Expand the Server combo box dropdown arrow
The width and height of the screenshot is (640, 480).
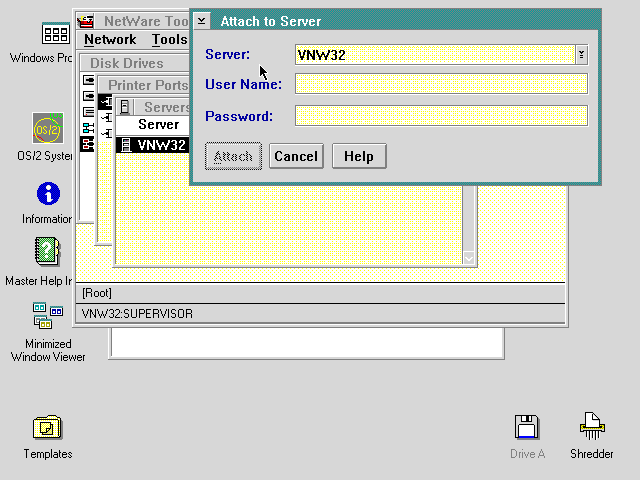[582, 54]
